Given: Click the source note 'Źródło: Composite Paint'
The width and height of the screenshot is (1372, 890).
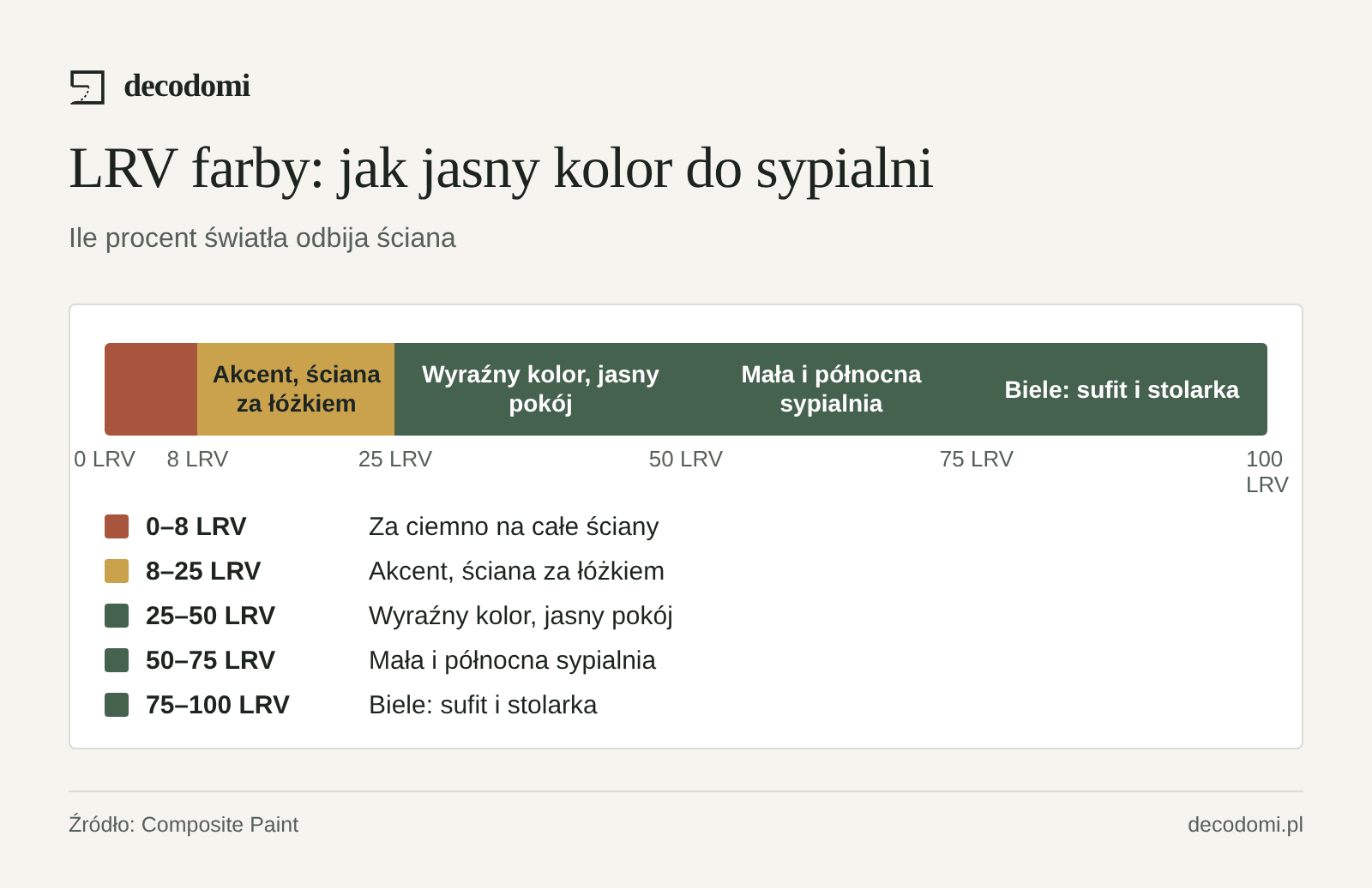Looking at the screenshot, I should (184, 824).
